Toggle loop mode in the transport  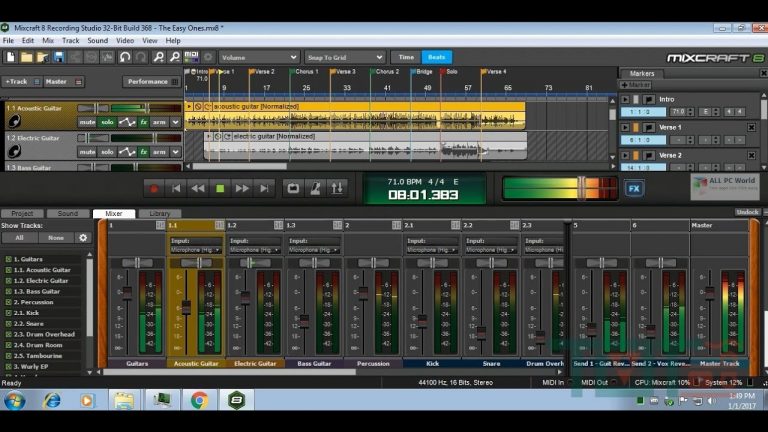click(293, 189)
